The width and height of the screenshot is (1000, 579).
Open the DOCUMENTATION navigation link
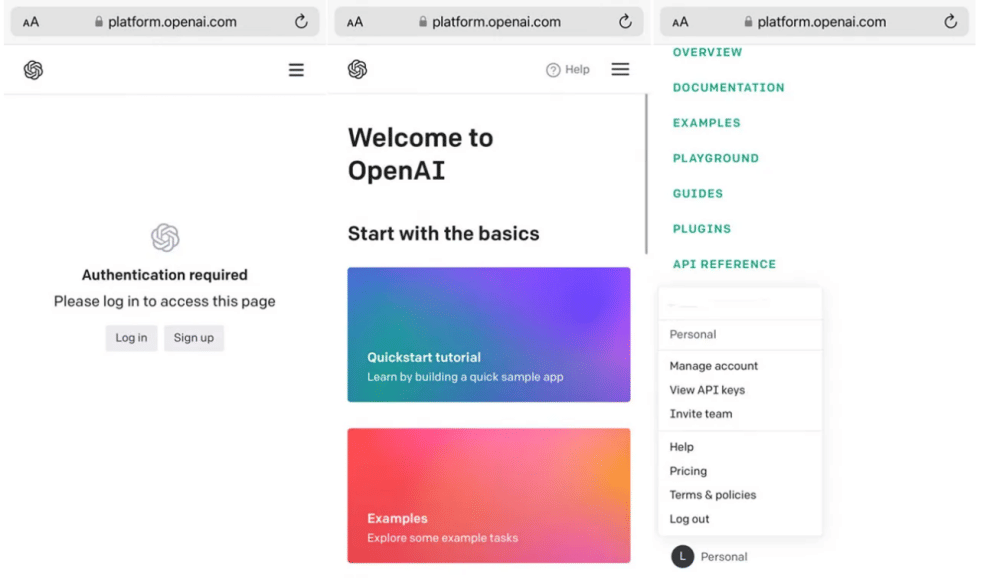tap(728, 88)
